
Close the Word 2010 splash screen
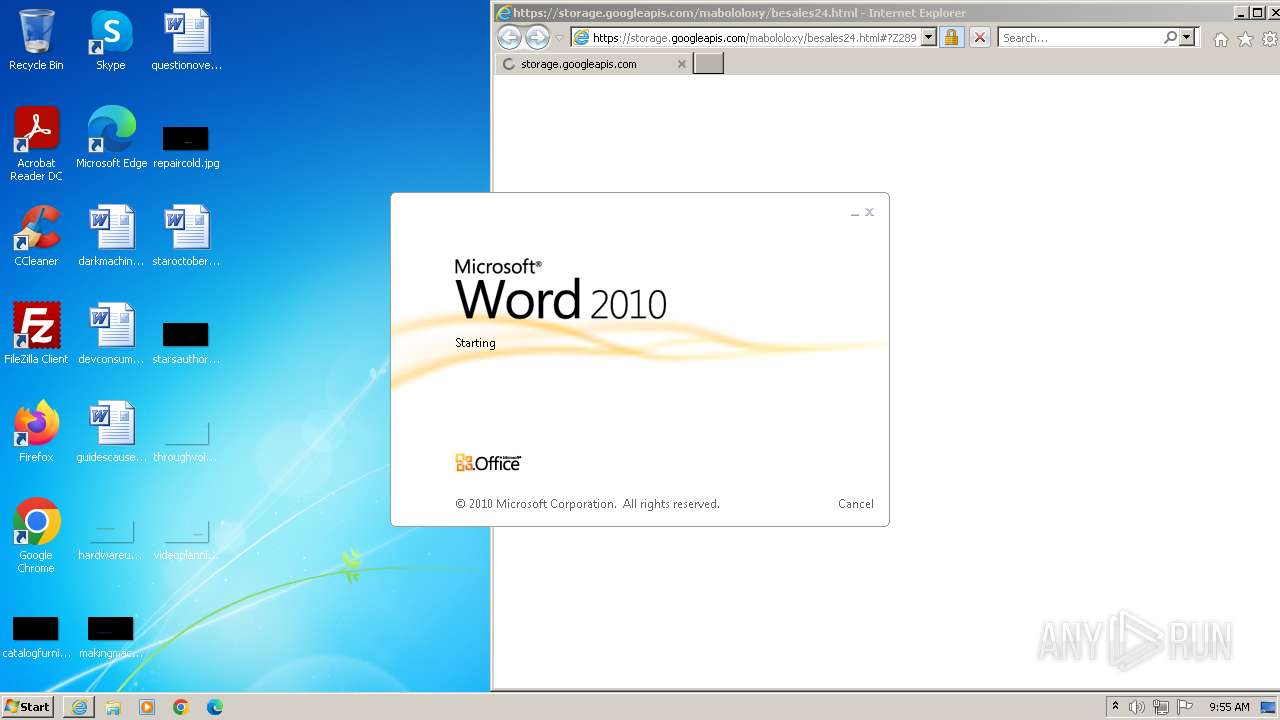click(870, 212)
